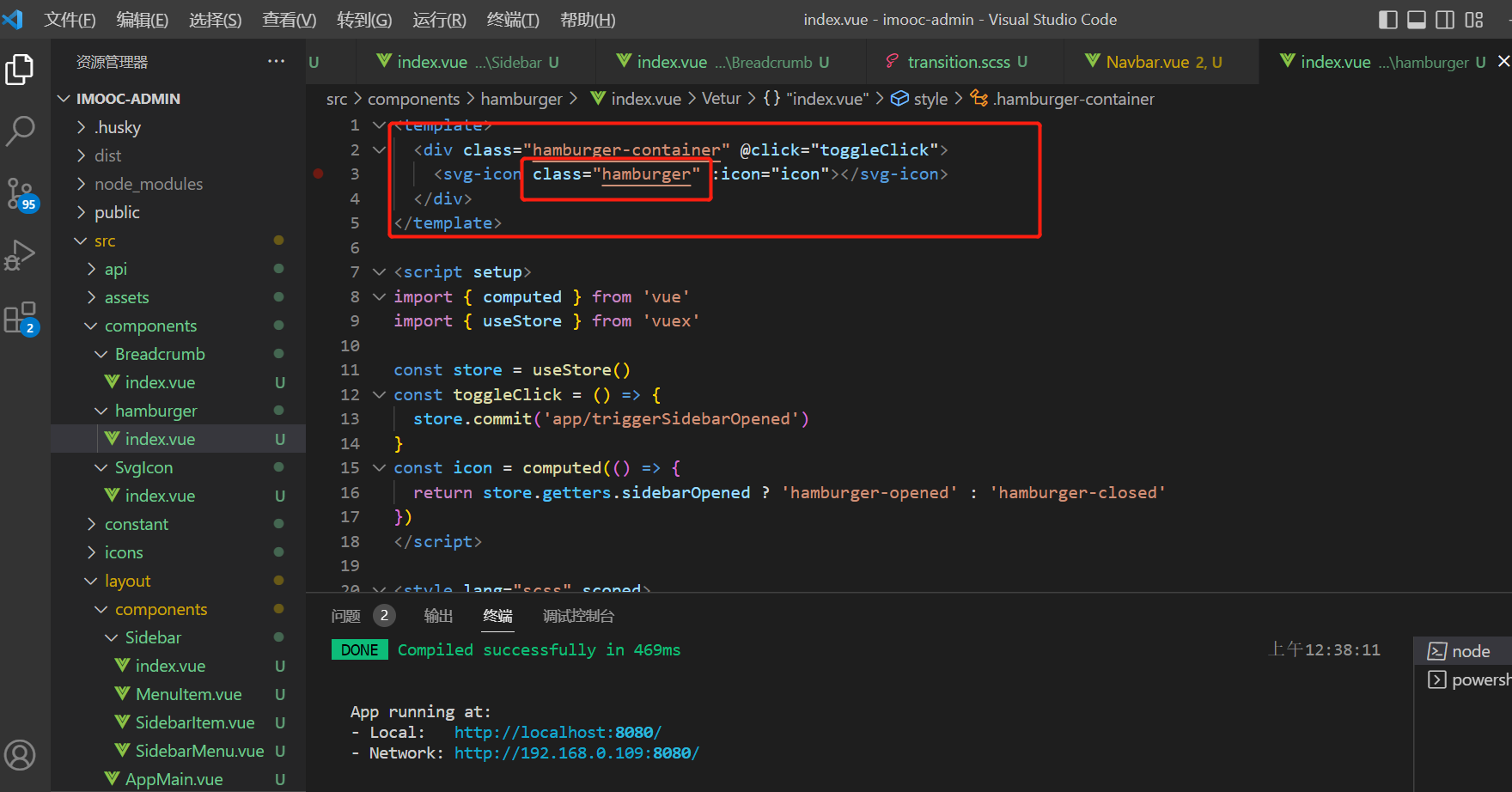Click Vue icon on Sidebar index.vue tab
This screenshot has height=792, width=1512.
coord(384,61)
